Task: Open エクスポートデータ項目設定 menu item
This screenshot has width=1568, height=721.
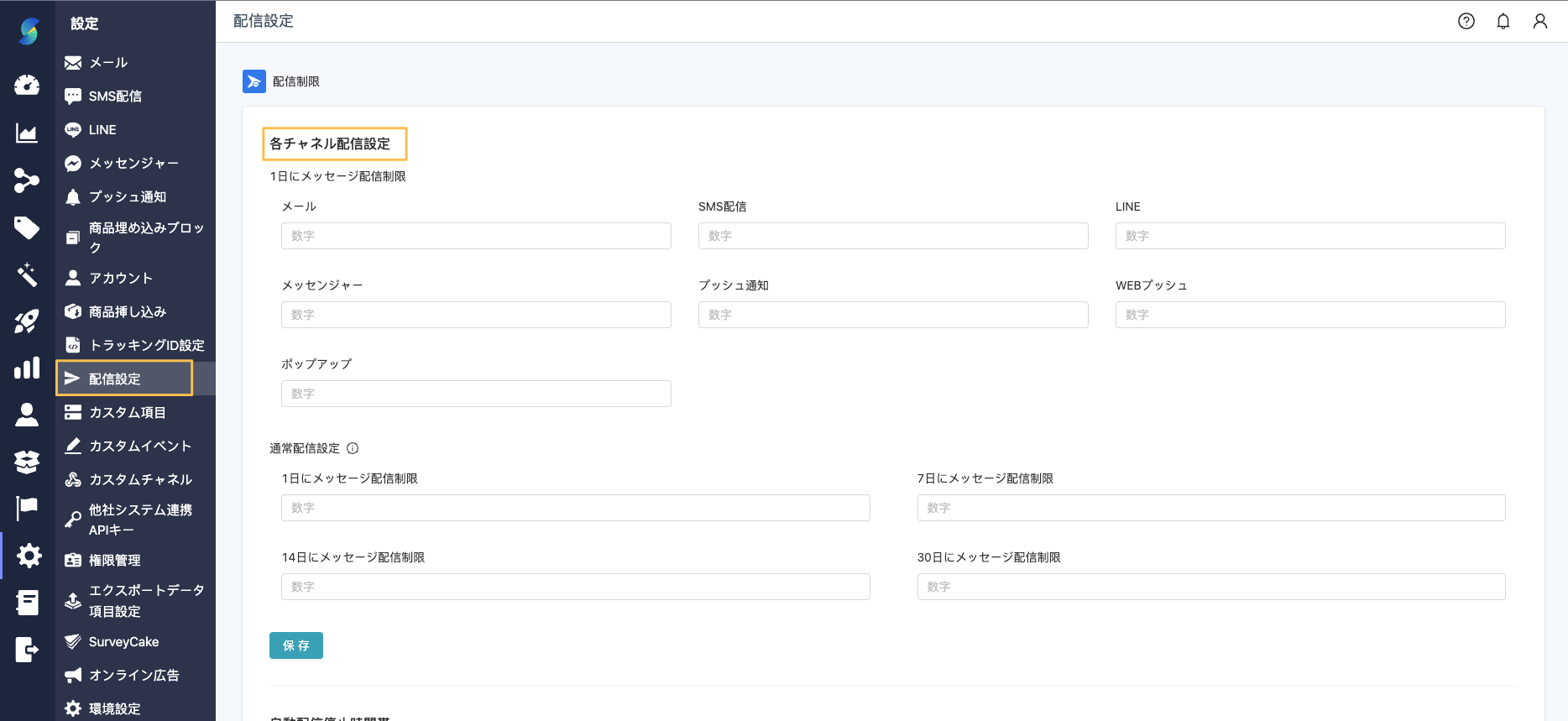Action: [x=135, y=600]
